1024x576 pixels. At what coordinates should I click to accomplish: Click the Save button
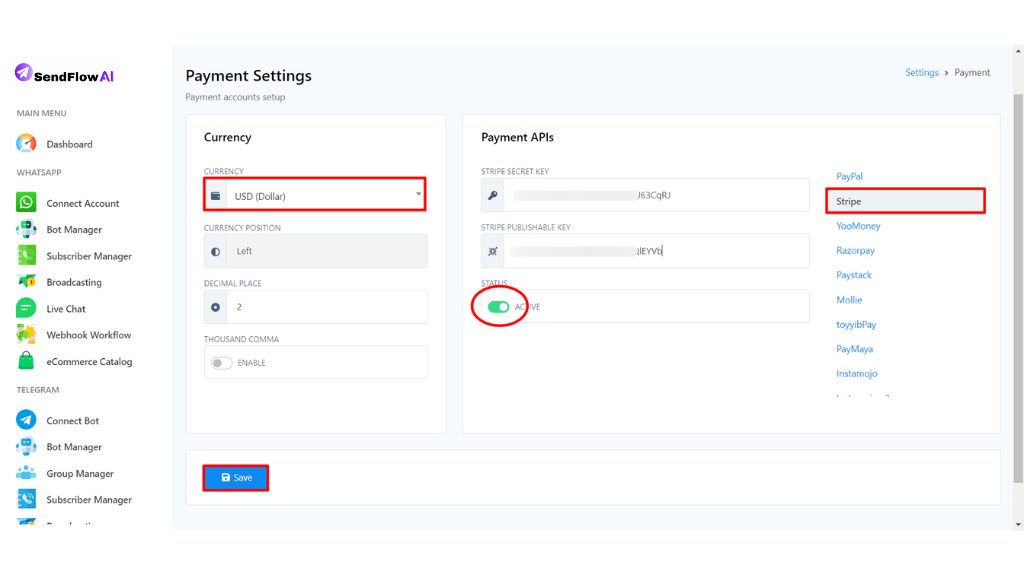(x=236, y=478)
